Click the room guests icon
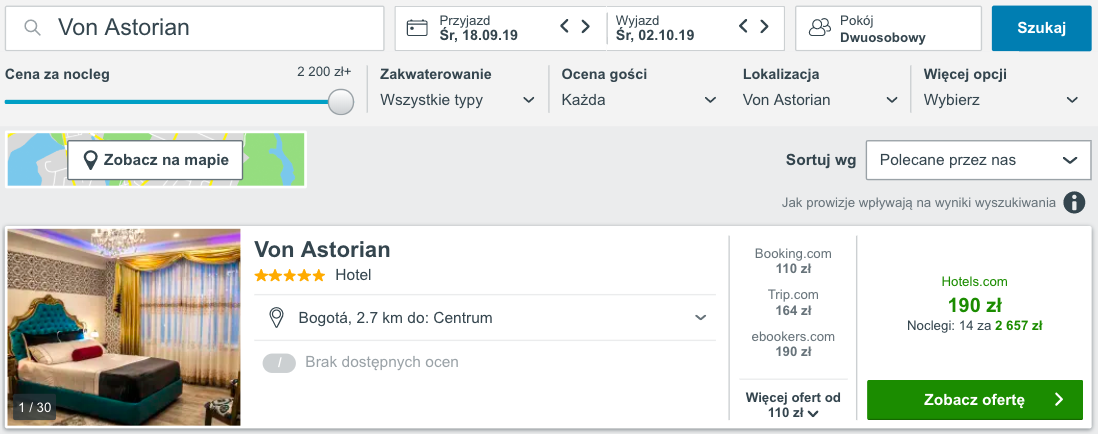The height and width of the screenshot is (434, 1098). point(820,28)
